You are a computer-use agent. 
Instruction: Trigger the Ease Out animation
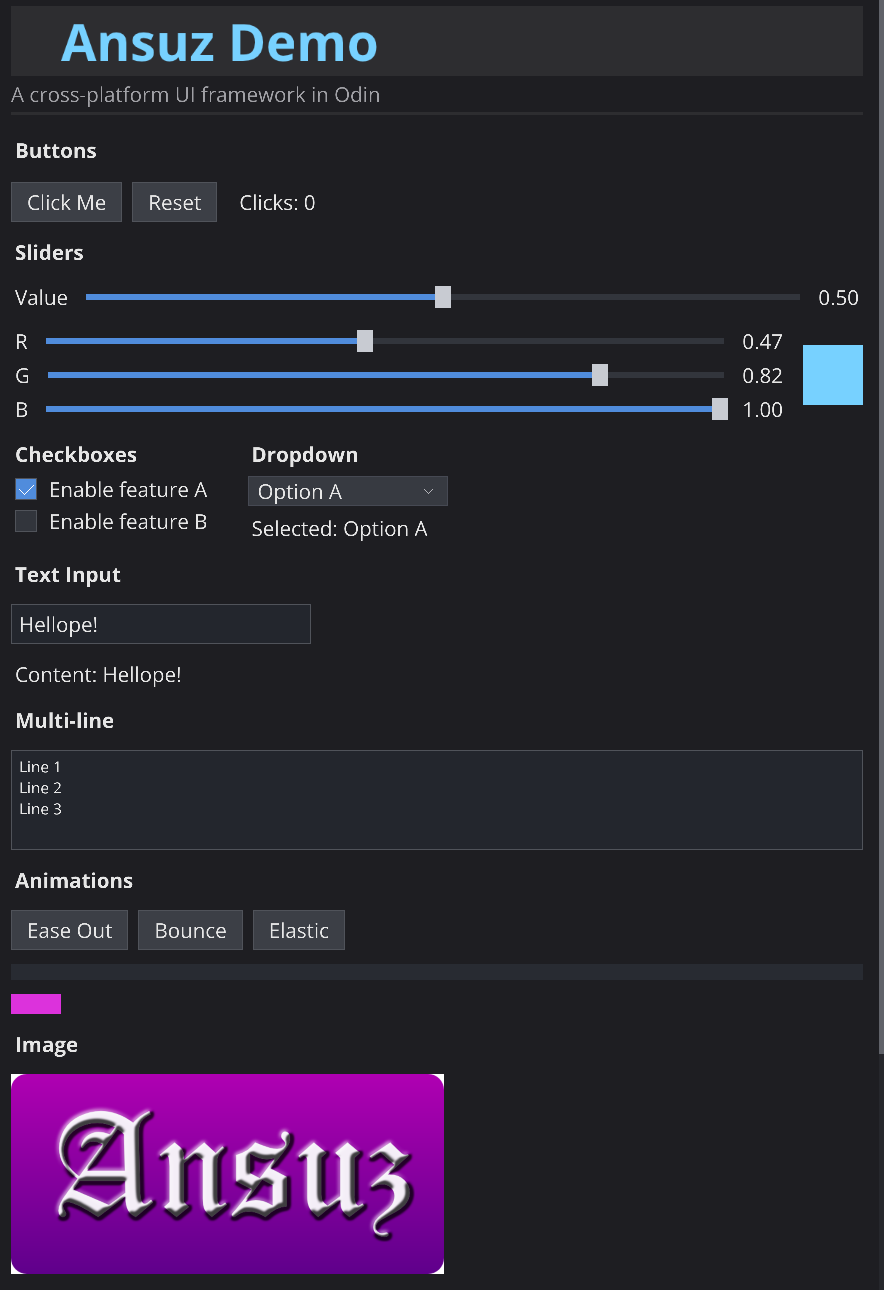pyautogui.click(x=69, y=930)
